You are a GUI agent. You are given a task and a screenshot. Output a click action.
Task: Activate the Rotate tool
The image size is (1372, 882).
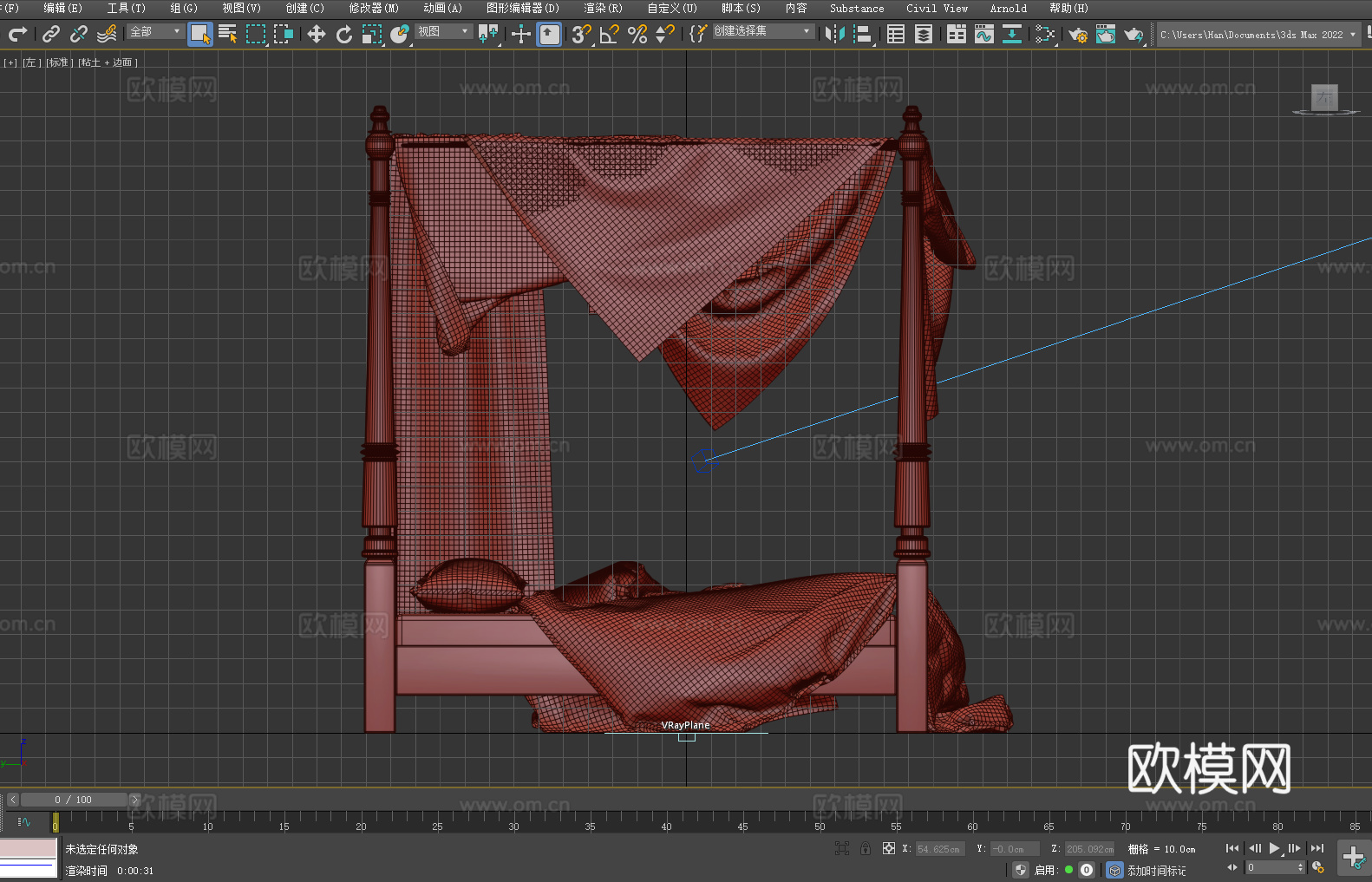click(344, 34)
